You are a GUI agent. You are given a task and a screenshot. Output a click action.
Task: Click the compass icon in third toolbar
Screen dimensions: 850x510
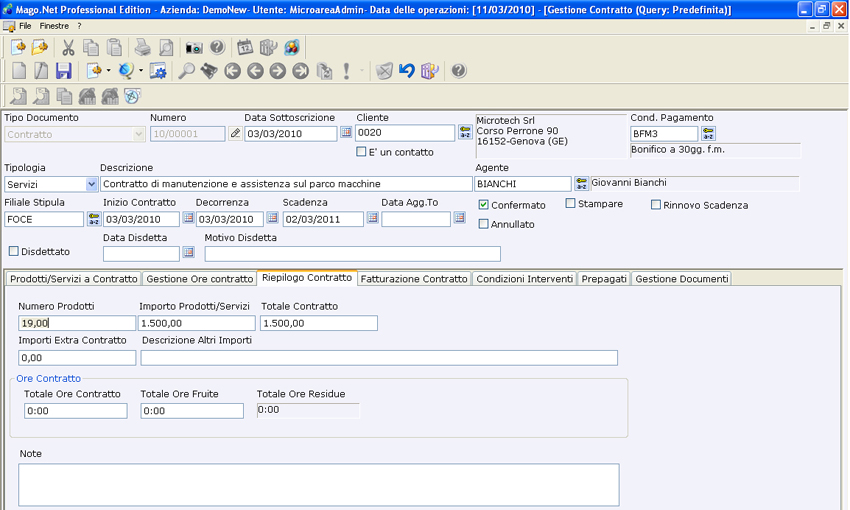point(132,96)
